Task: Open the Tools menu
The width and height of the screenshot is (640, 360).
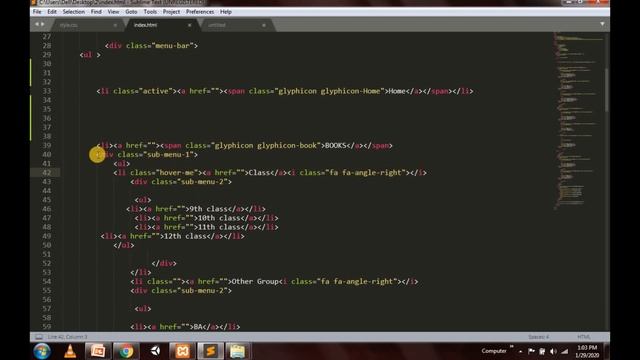Action: 150,12
